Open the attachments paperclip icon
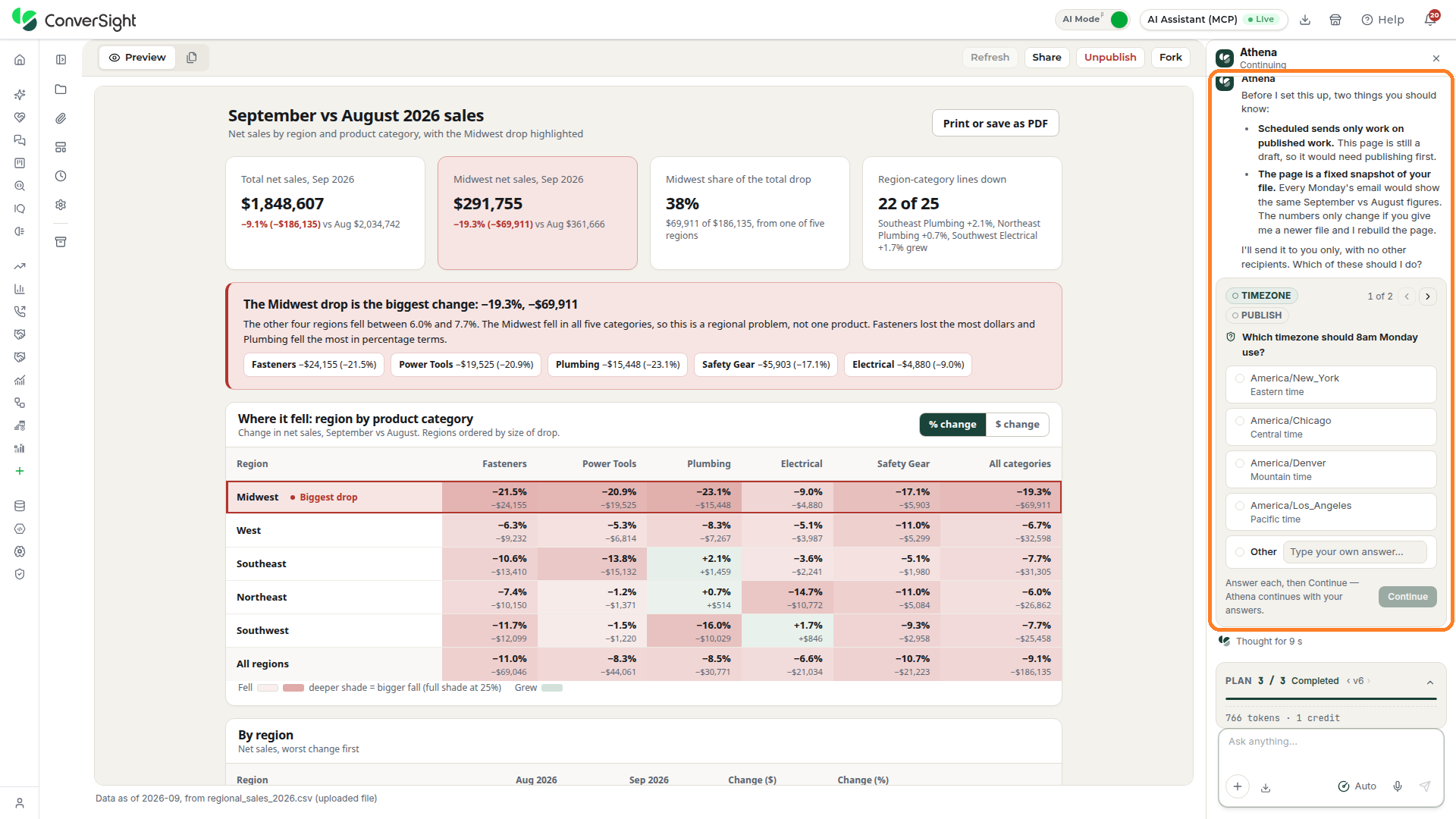This screenshot has width=1456, height=819. (x=61, y=118)
